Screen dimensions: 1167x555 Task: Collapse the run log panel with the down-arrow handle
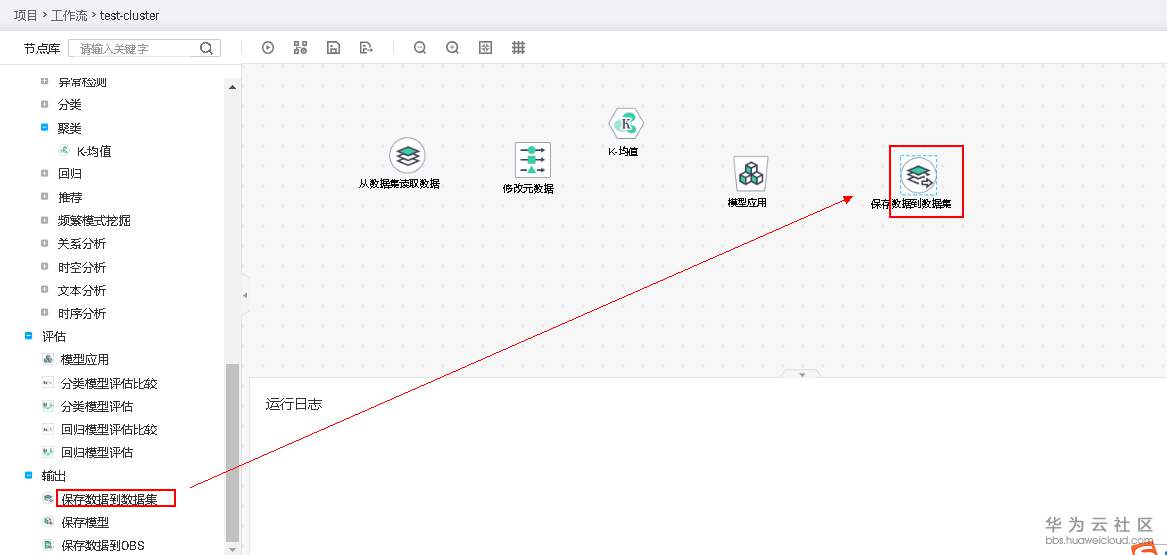click(x=802, y=374)
